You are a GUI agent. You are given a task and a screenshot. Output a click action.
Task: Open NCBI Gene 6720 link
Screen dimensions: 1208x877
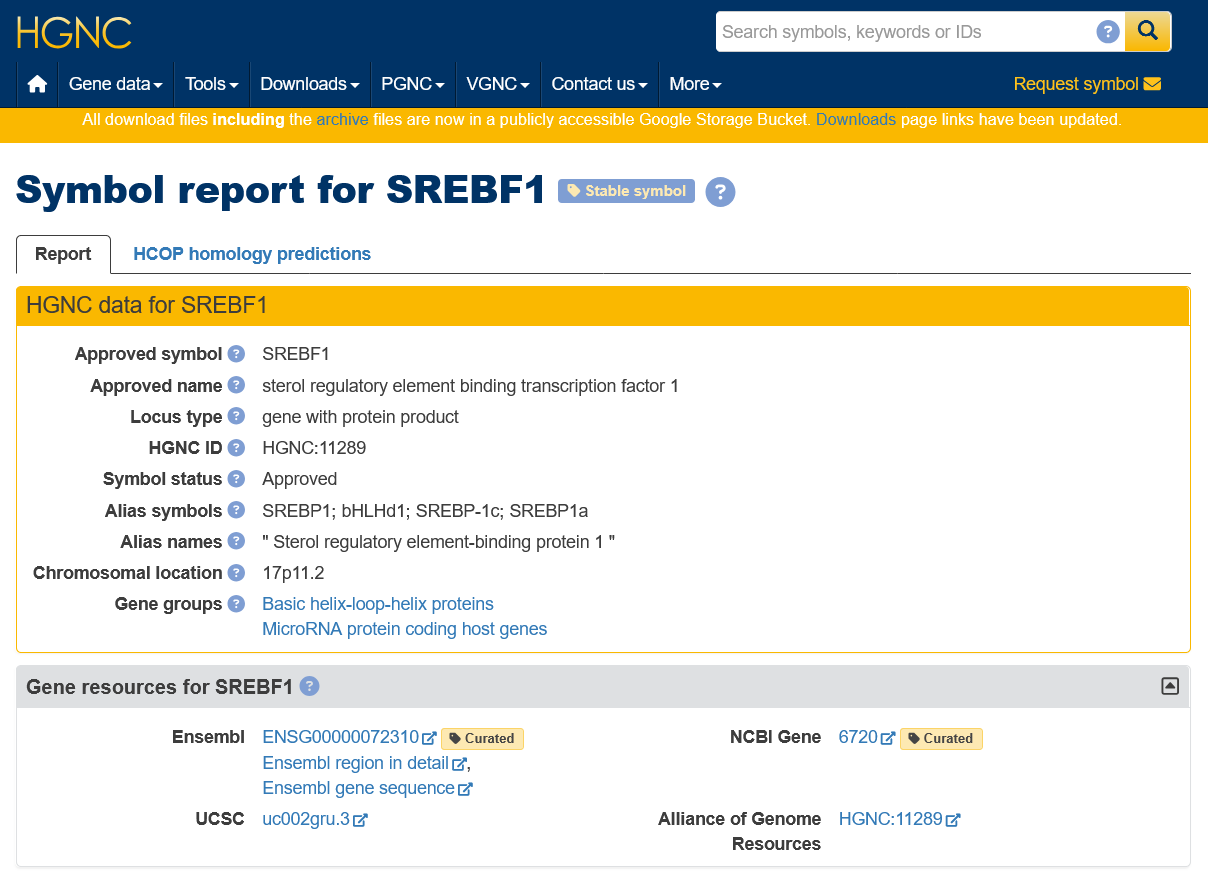tap(858, 738)
